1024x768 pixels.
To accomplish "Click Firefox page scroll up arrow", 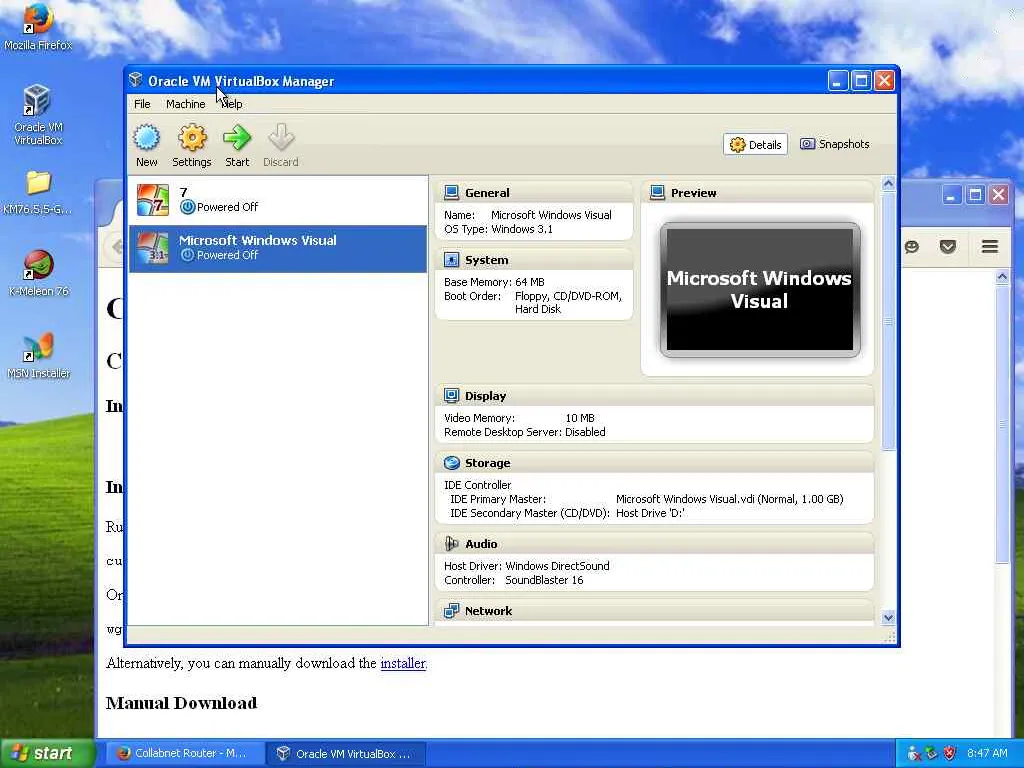I will (x=1002, y=277).
